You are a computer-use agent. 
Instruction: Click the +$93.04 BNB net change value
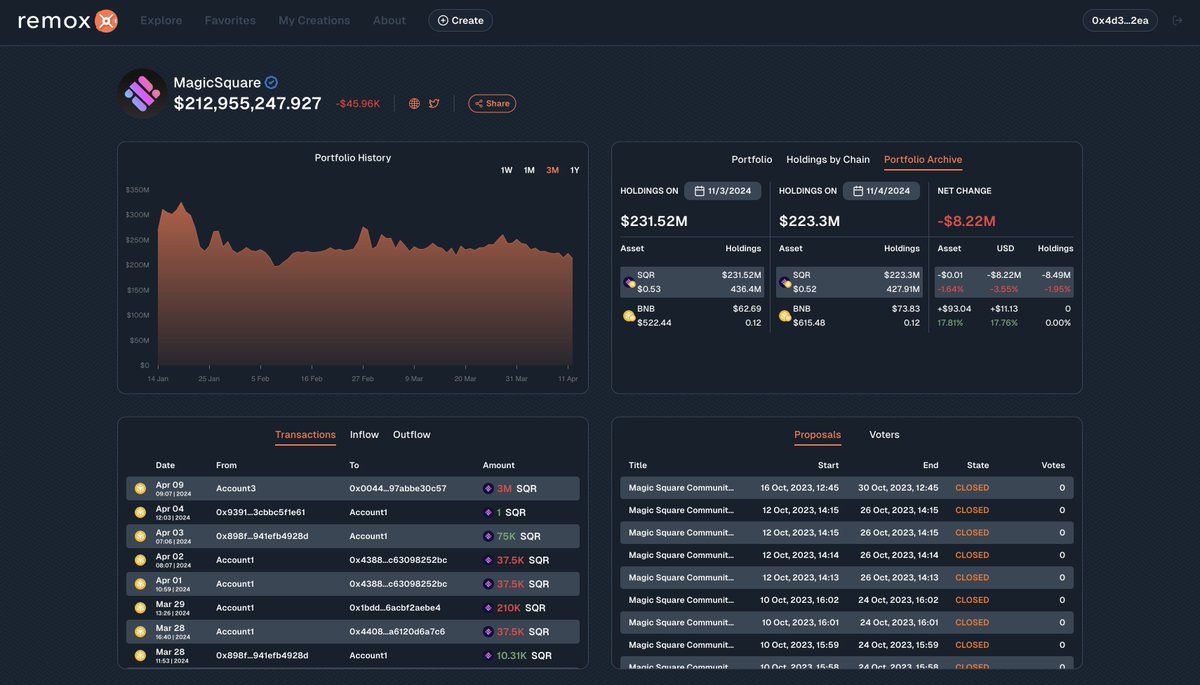[x=954, y=309]
